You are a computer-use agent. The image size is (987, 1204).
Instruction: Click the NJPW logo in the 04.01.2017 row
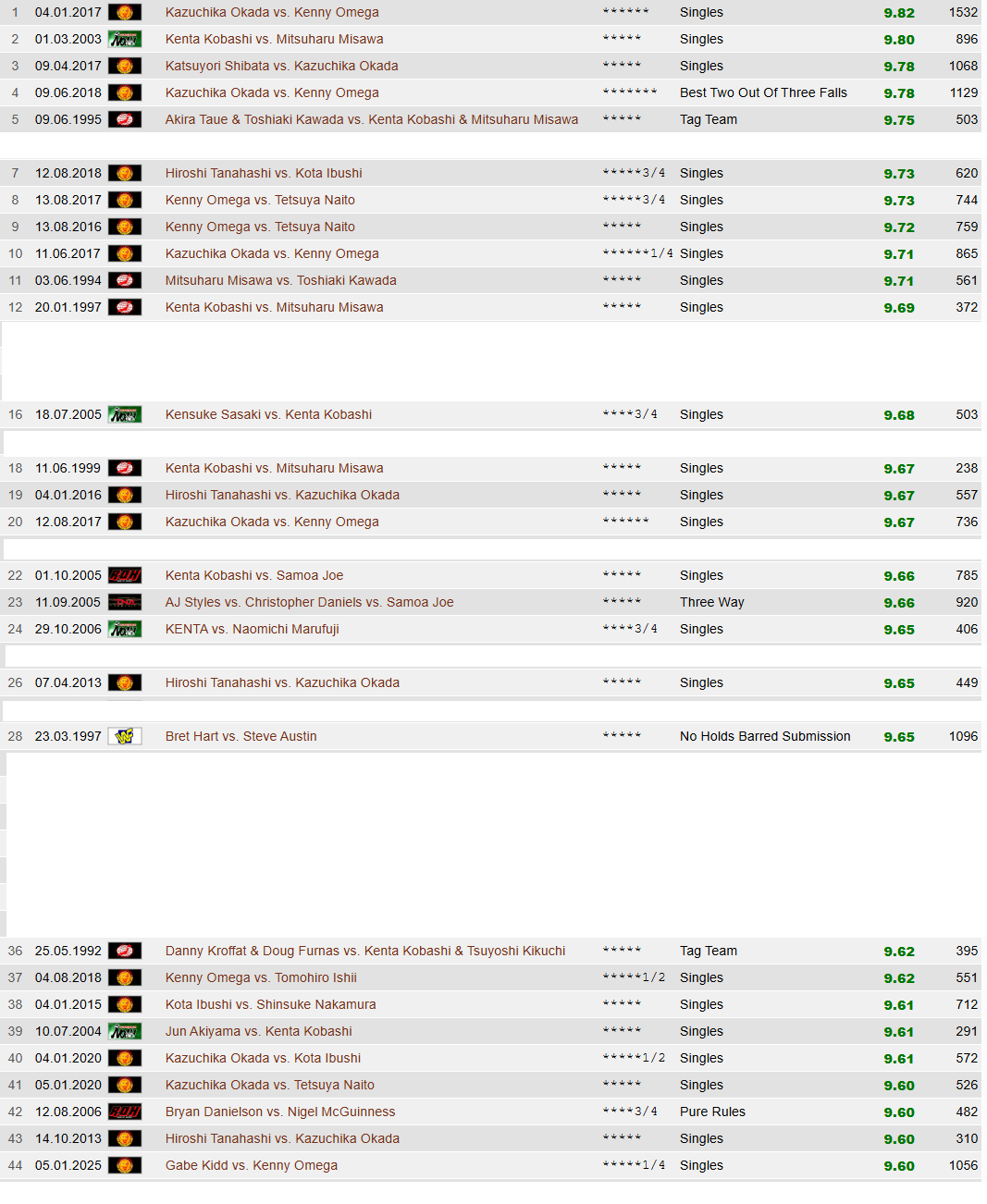125,12
